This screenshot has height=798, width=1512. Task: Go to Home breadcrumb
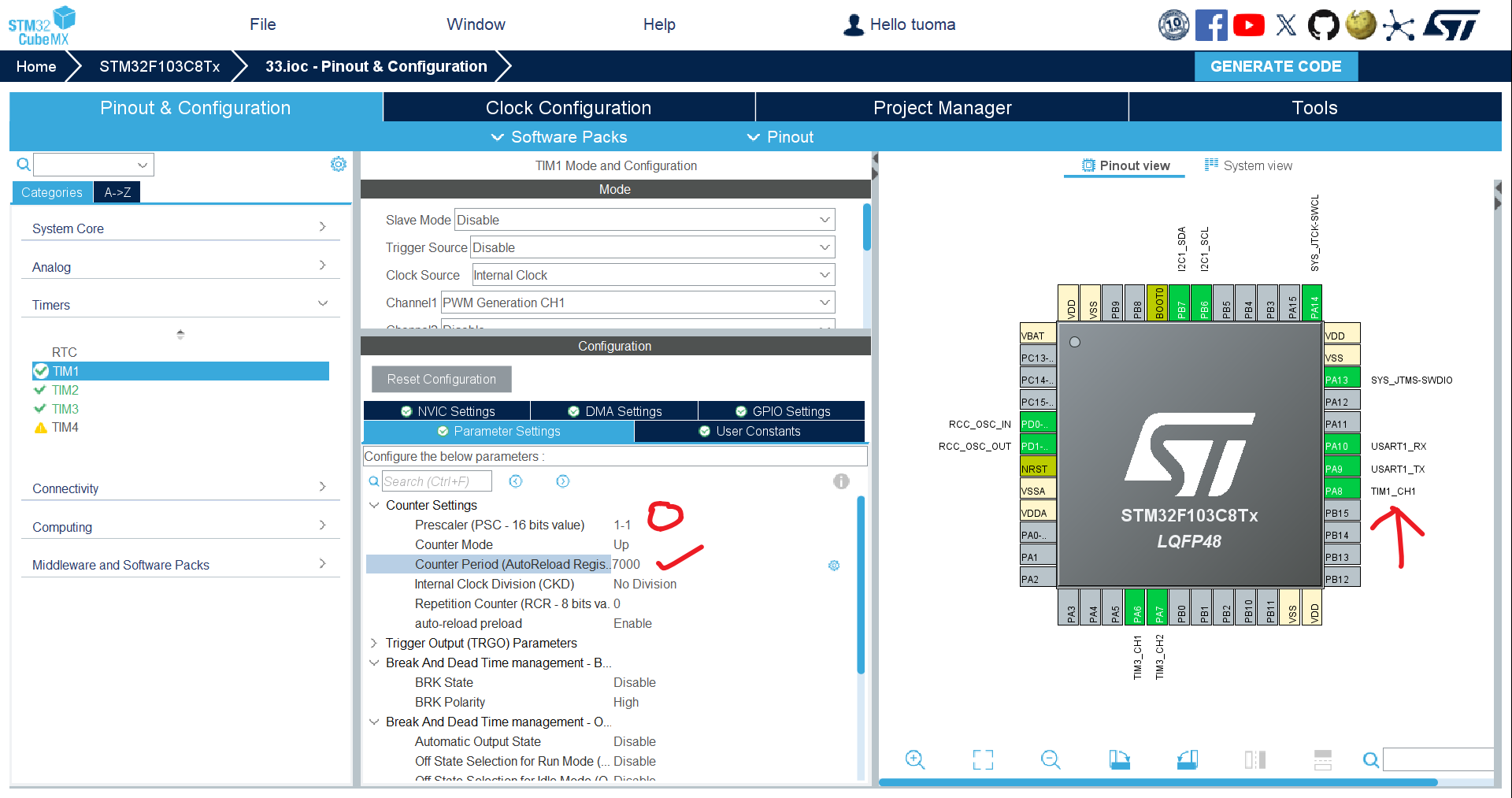point(36,66)
